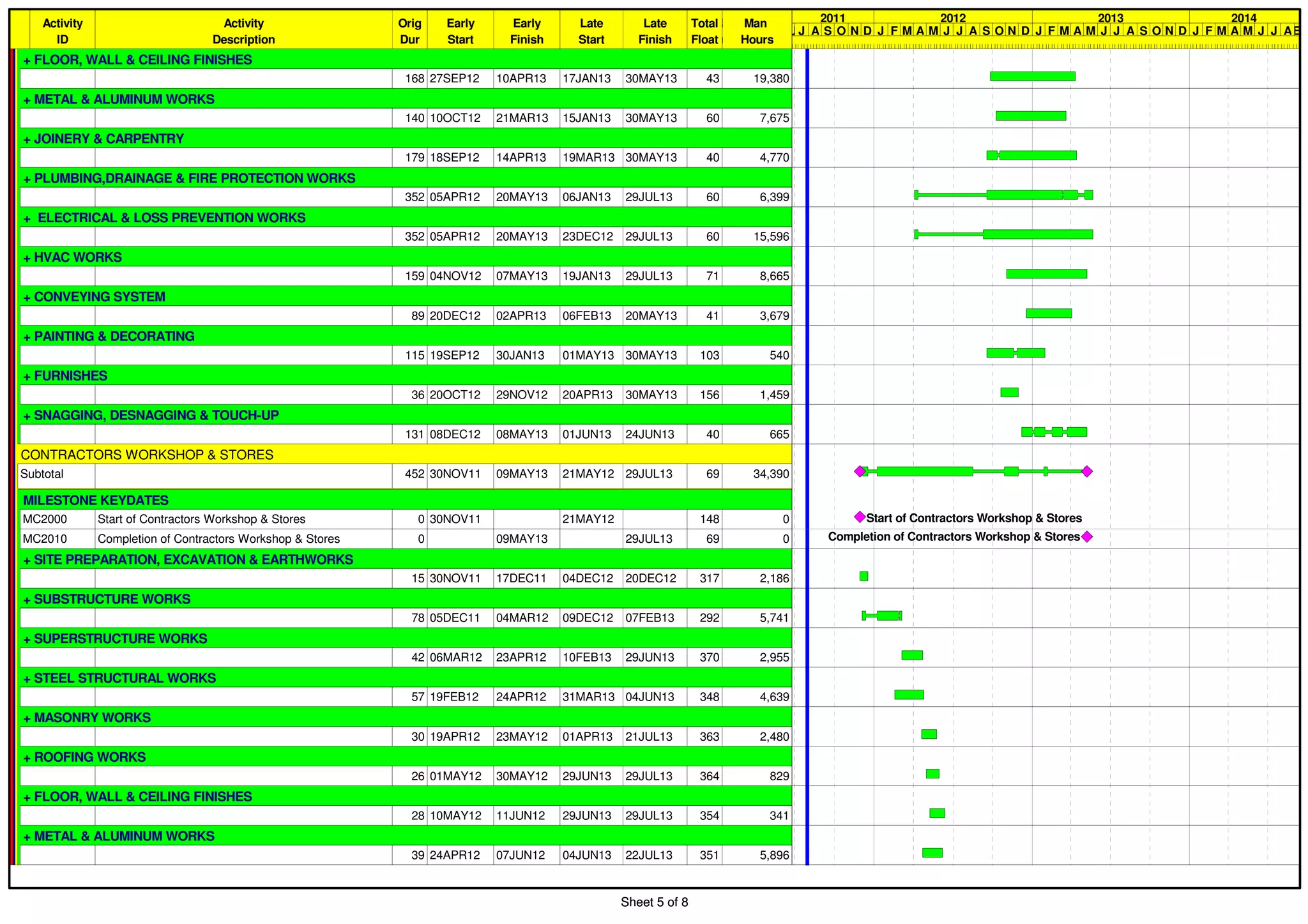Expand the SUBSTRUCTURE WORKS group
This screenshot has height=924, width=1308.
[x=27, y=601]
